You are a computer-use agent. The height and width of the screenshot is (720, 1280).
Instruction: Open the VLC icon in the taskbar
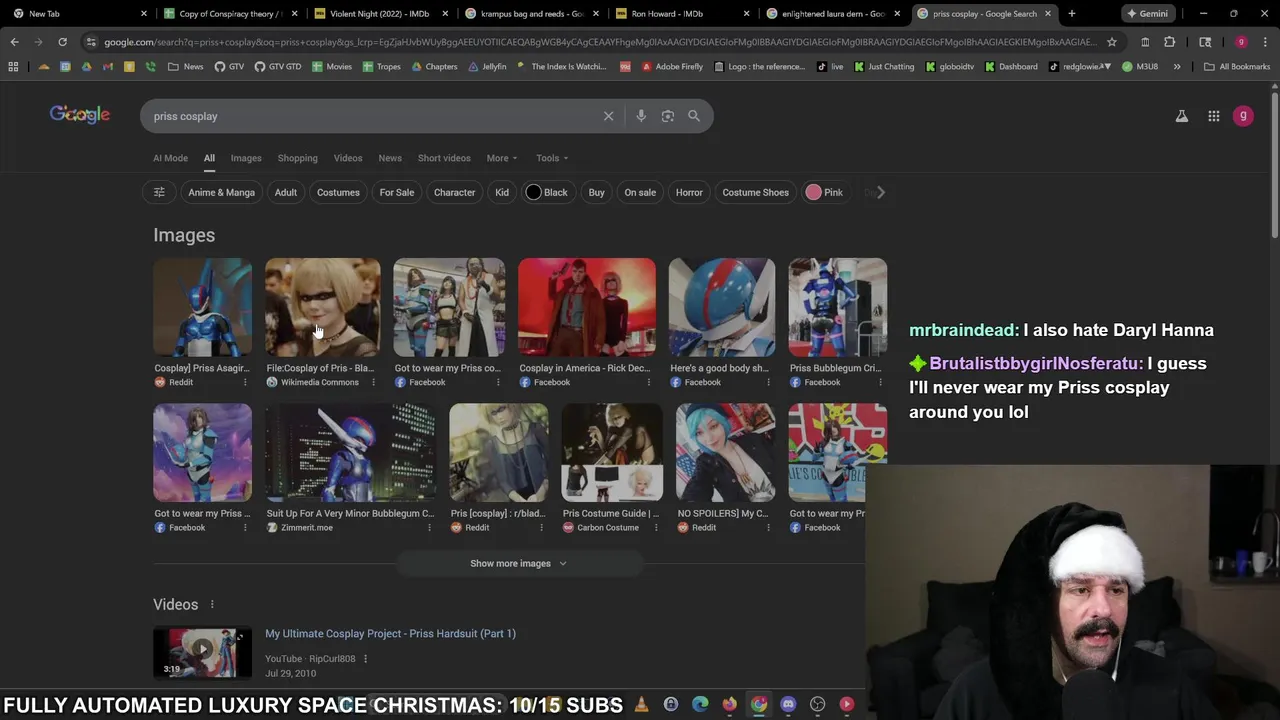click(641, 704)
